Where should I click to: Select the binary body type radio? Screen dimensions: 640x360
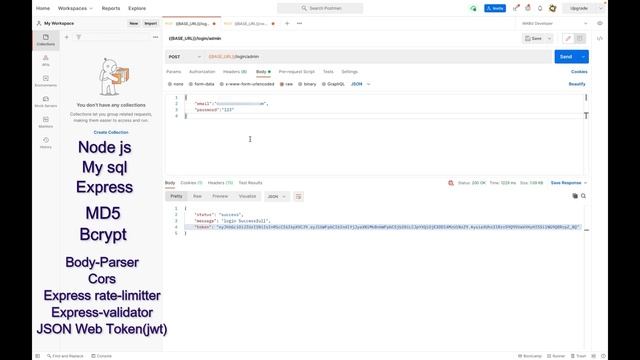[x=300, y=84]
